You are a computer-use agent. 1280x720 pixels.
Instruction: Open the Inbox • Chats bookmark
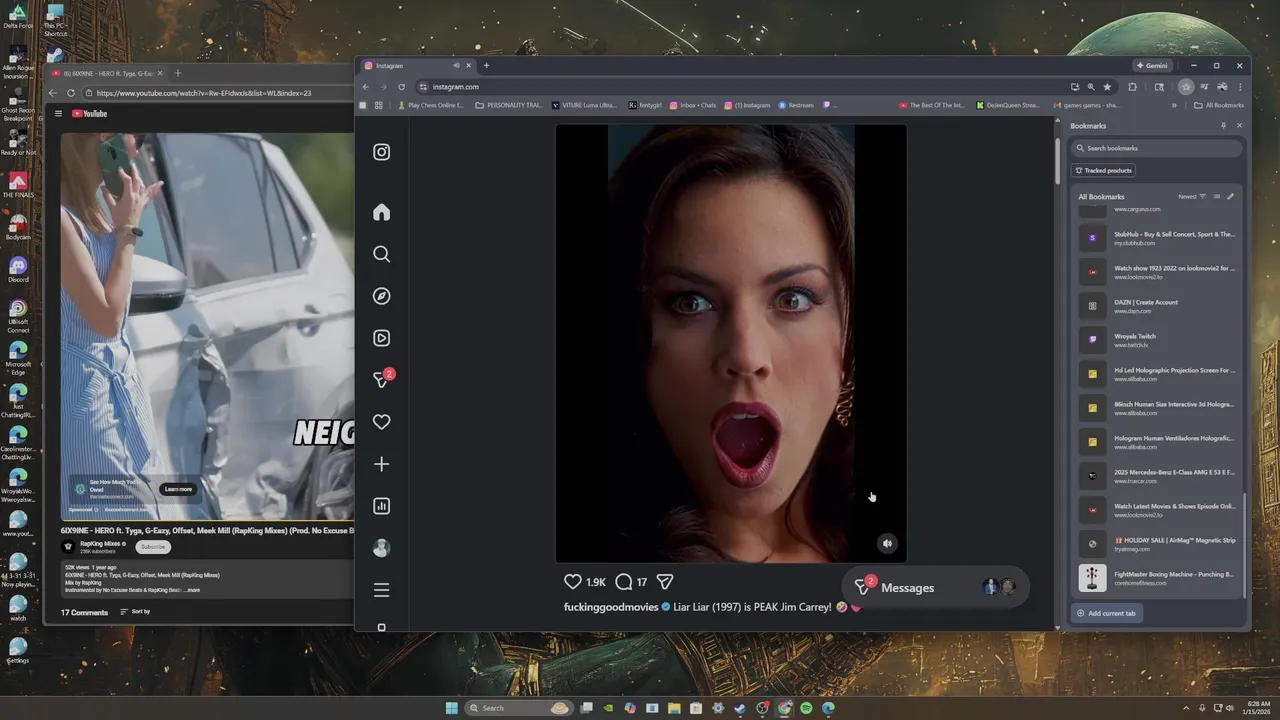(693, 105)
